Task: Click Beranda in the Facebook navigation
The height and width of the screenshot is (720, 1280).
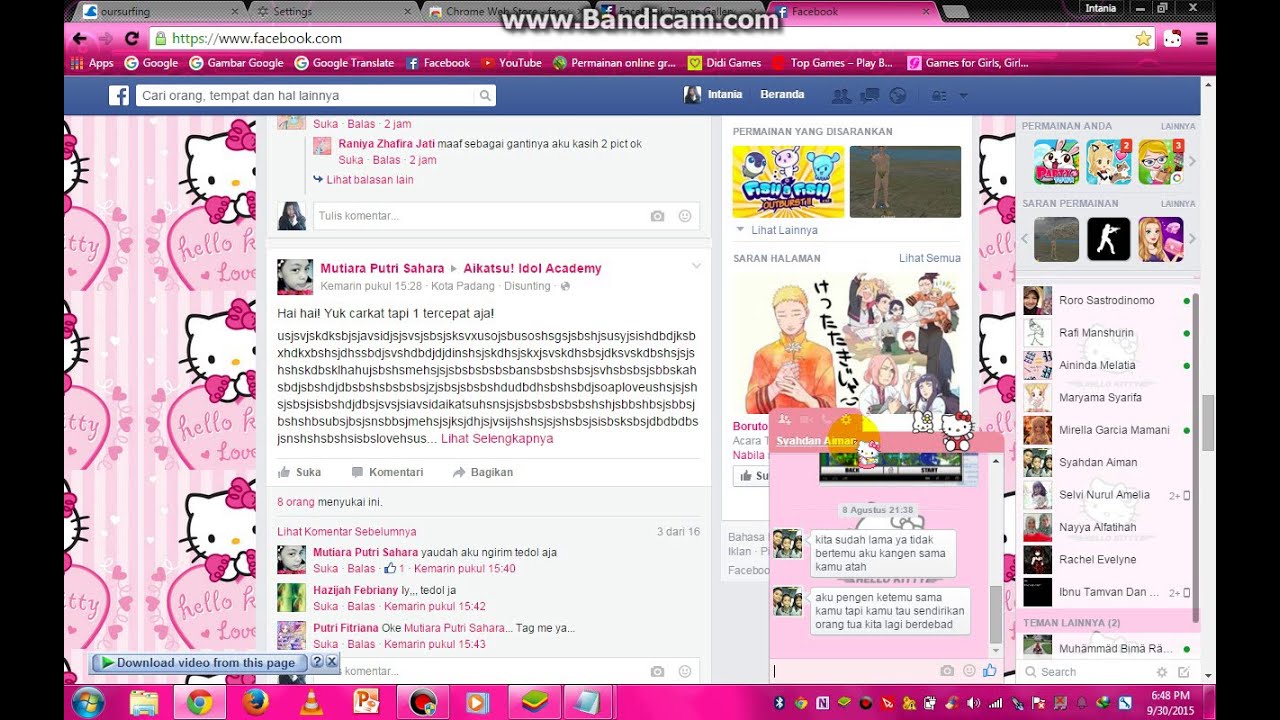Action: click(783, 94)
